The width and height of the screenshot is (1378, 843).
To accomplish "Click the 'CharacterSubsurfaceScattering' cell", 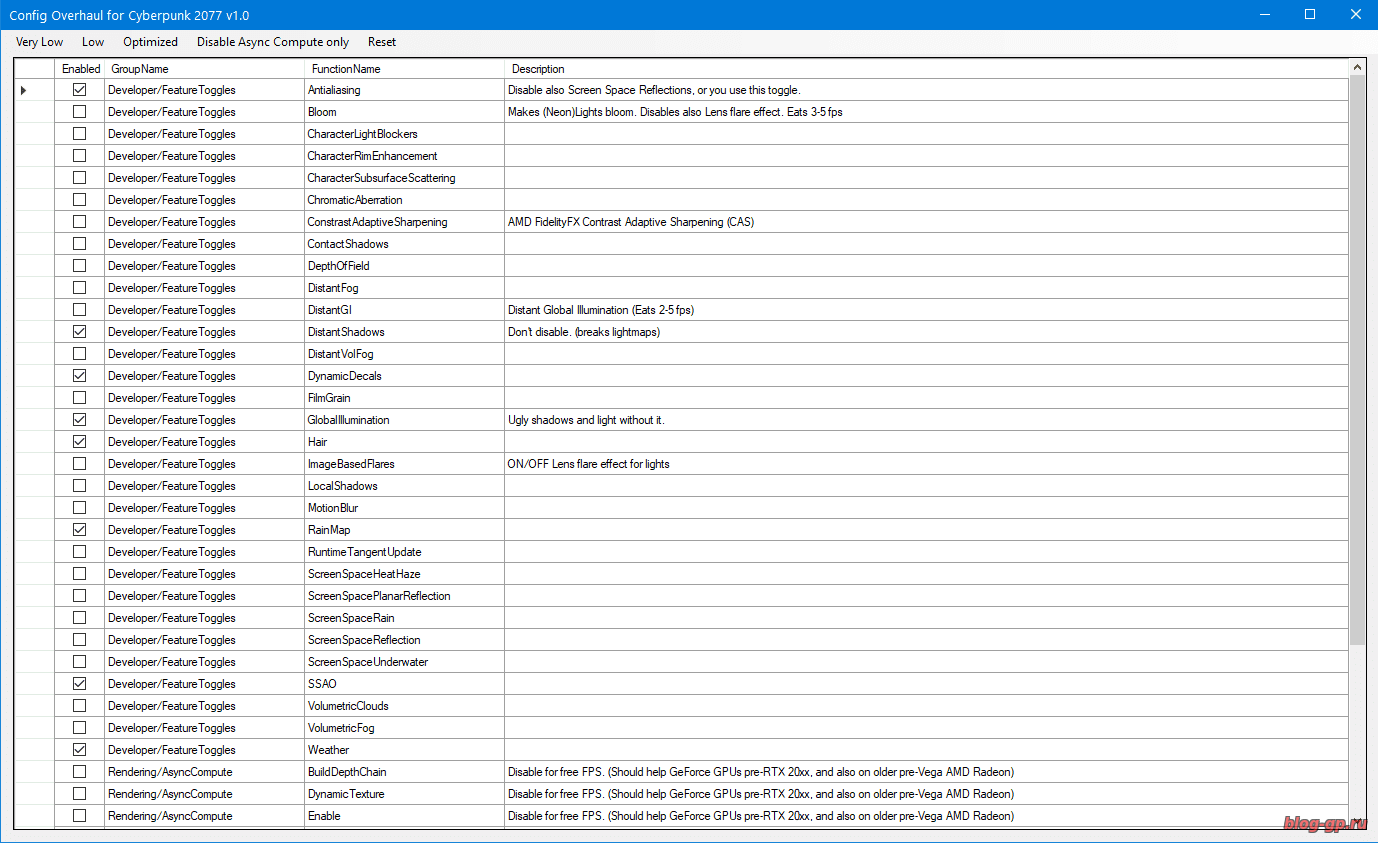I will point(404,178).
